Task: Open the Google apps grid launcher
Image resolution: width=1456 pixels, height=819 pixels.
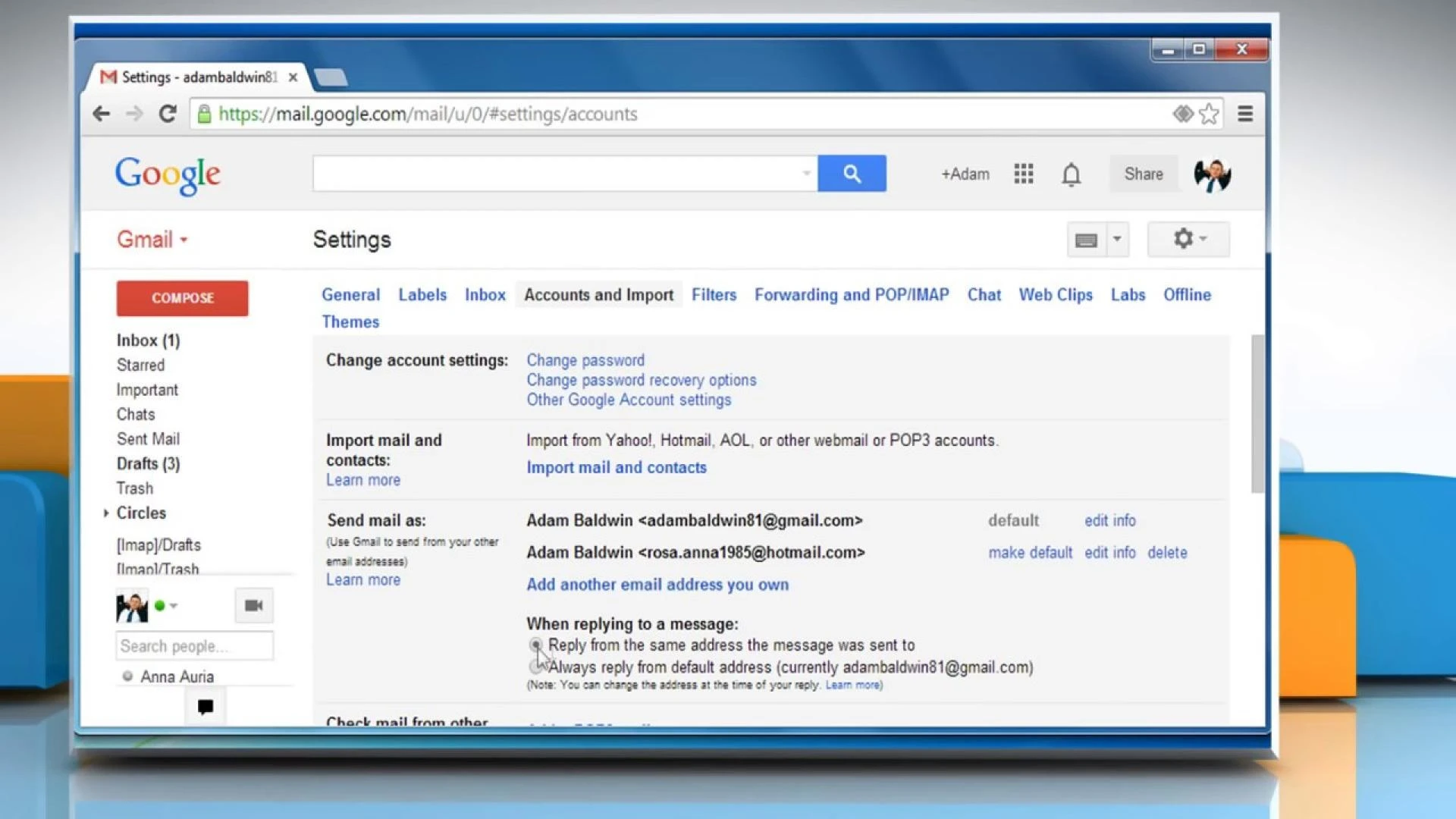Action: click(1023, 174)
